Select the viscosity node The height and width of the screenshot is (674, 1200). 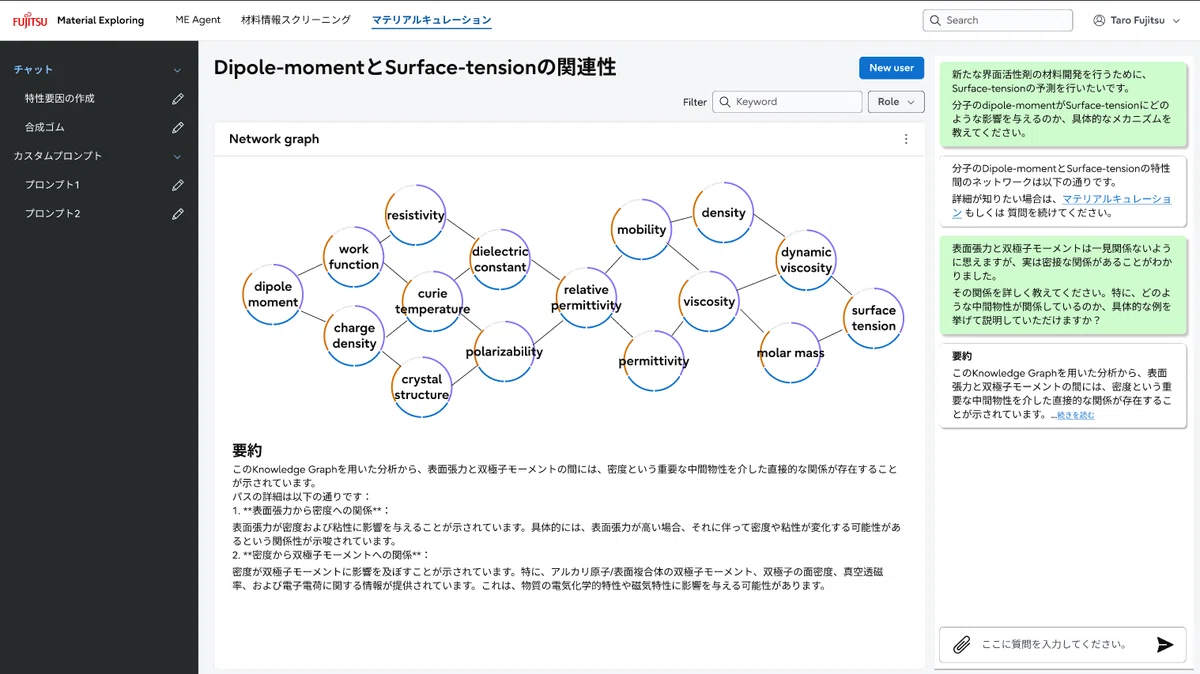(709, 302)
